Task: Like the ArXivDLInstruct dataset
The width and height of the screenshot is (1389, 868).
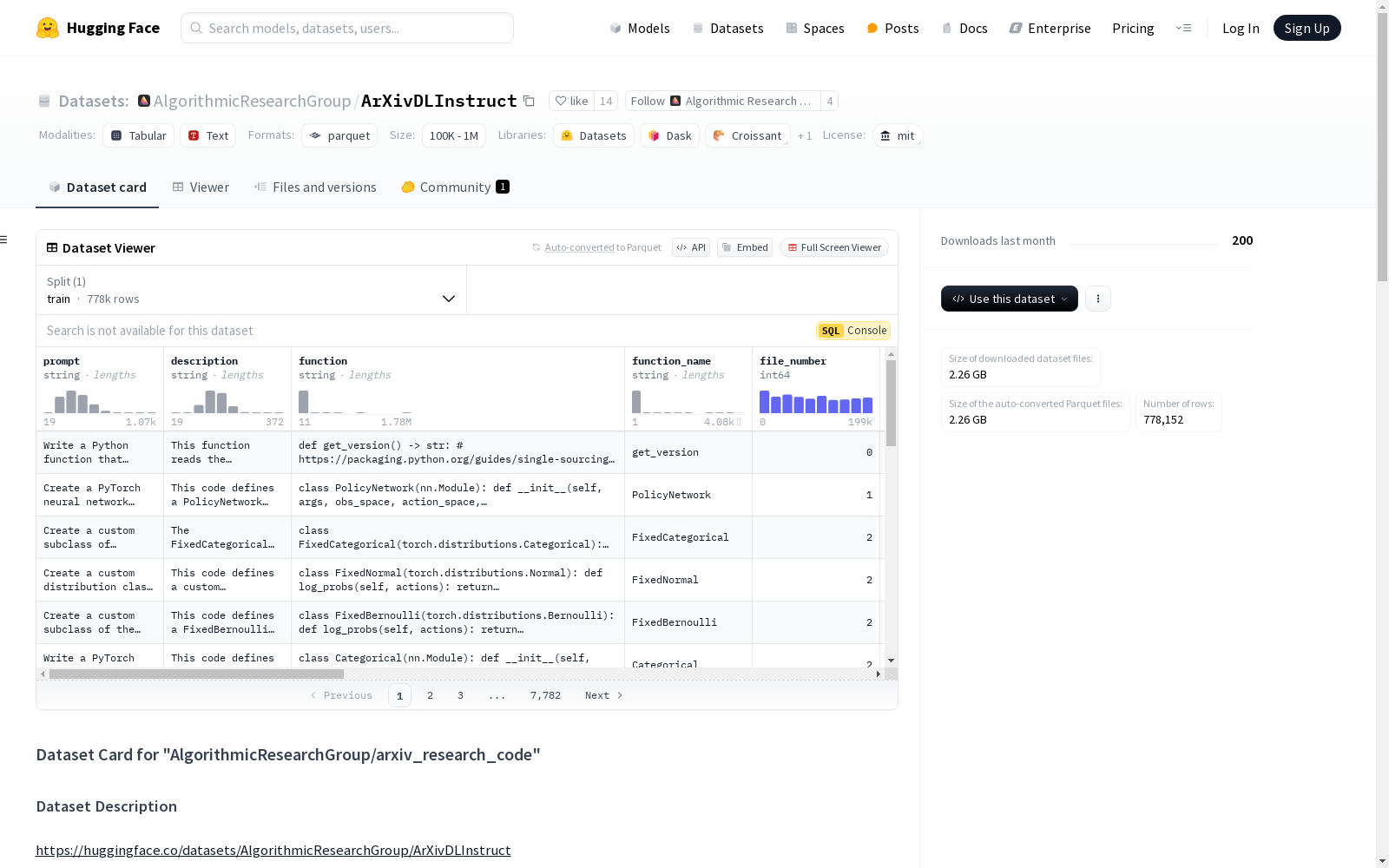Action: point(571,101)
